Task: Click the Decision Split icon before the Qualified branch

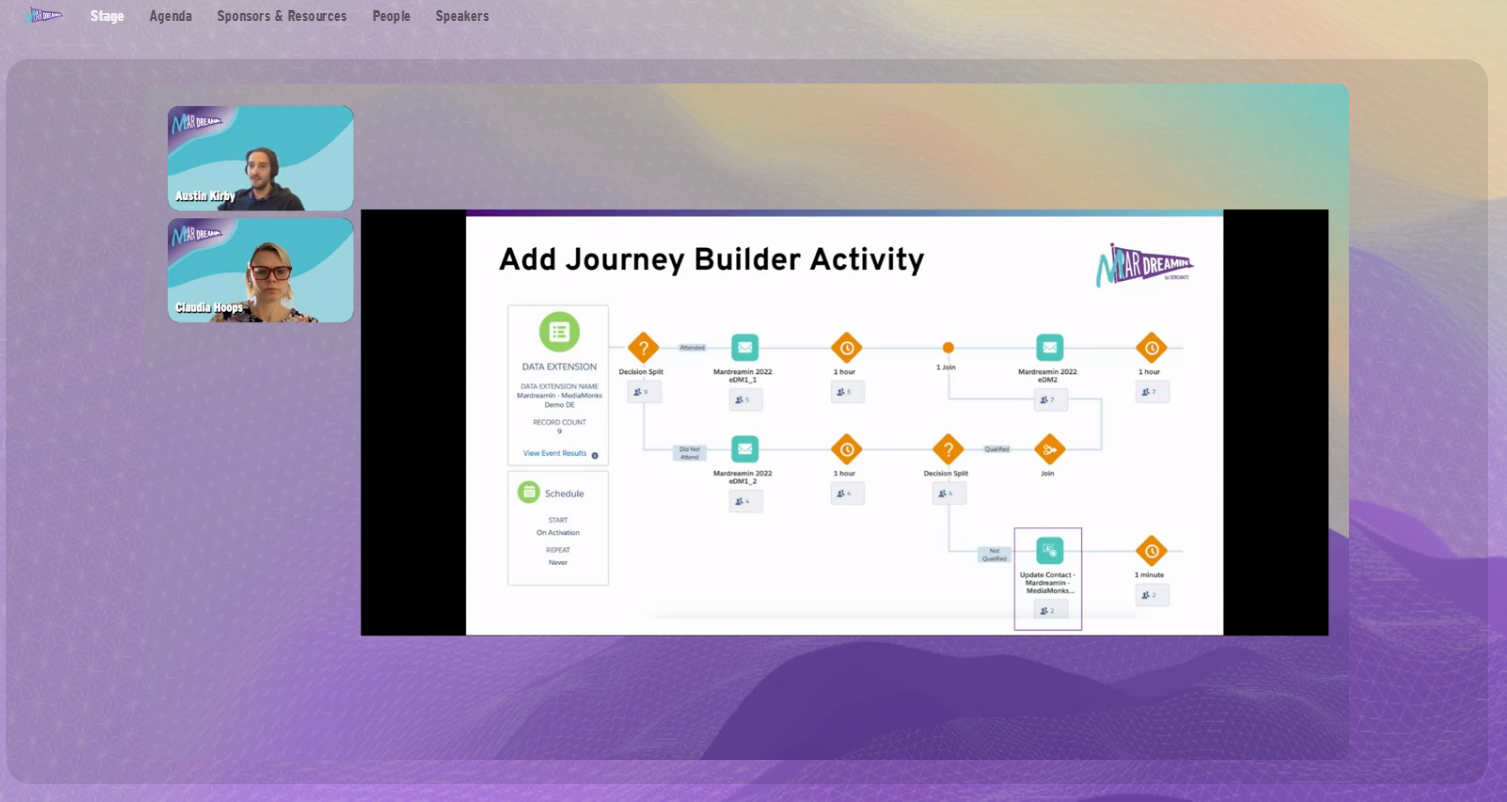Action: (948, 449)
